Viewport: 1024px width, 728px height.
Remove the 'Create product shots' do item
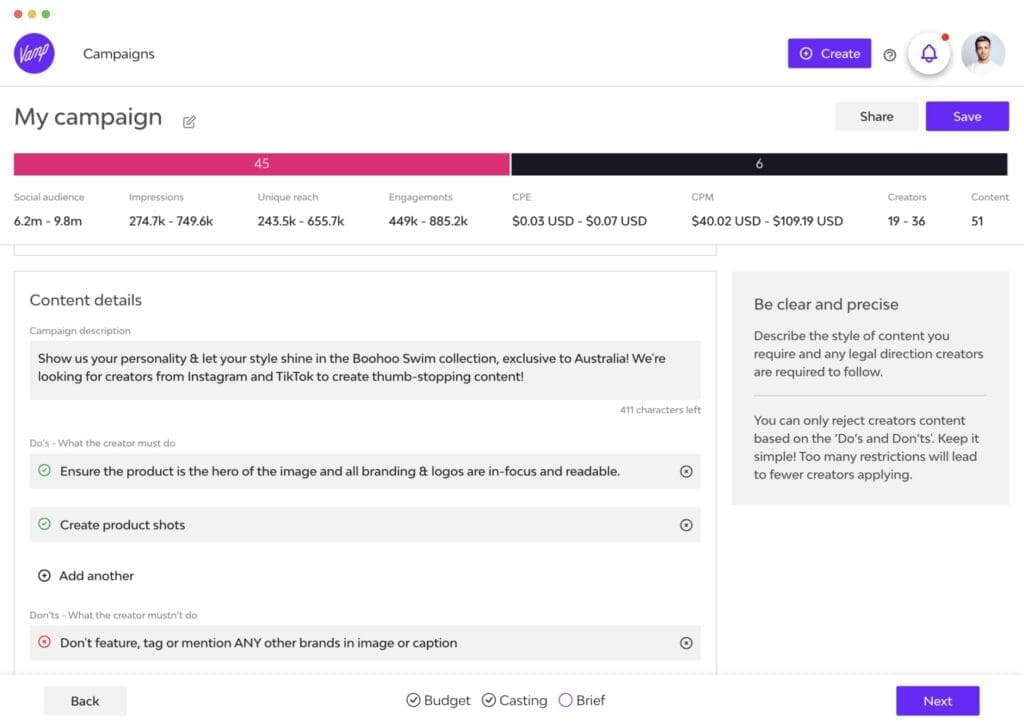[x=686, y=525]
